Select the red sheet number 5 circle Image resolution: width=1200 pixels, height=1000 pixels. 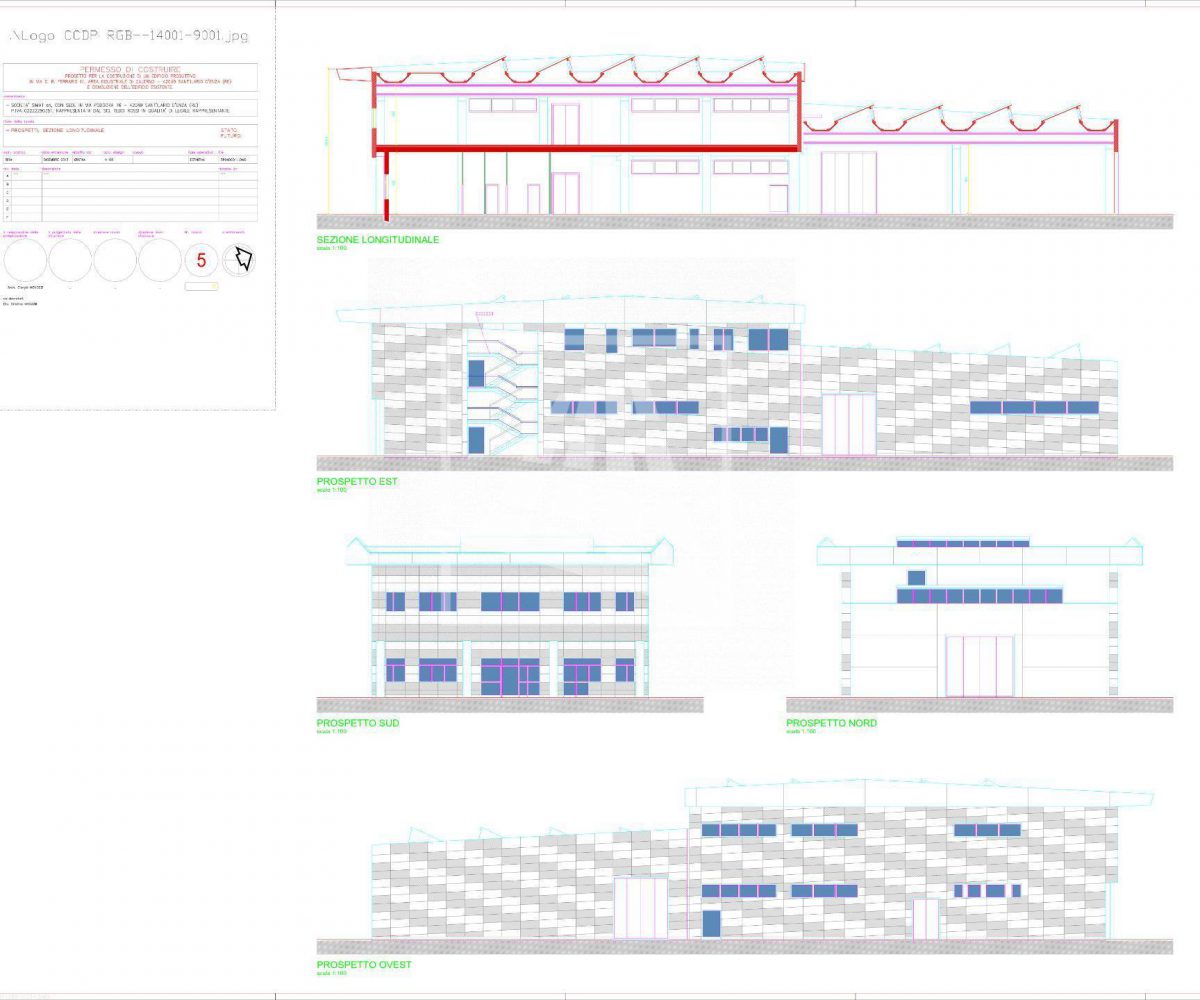tap(201, 261)
